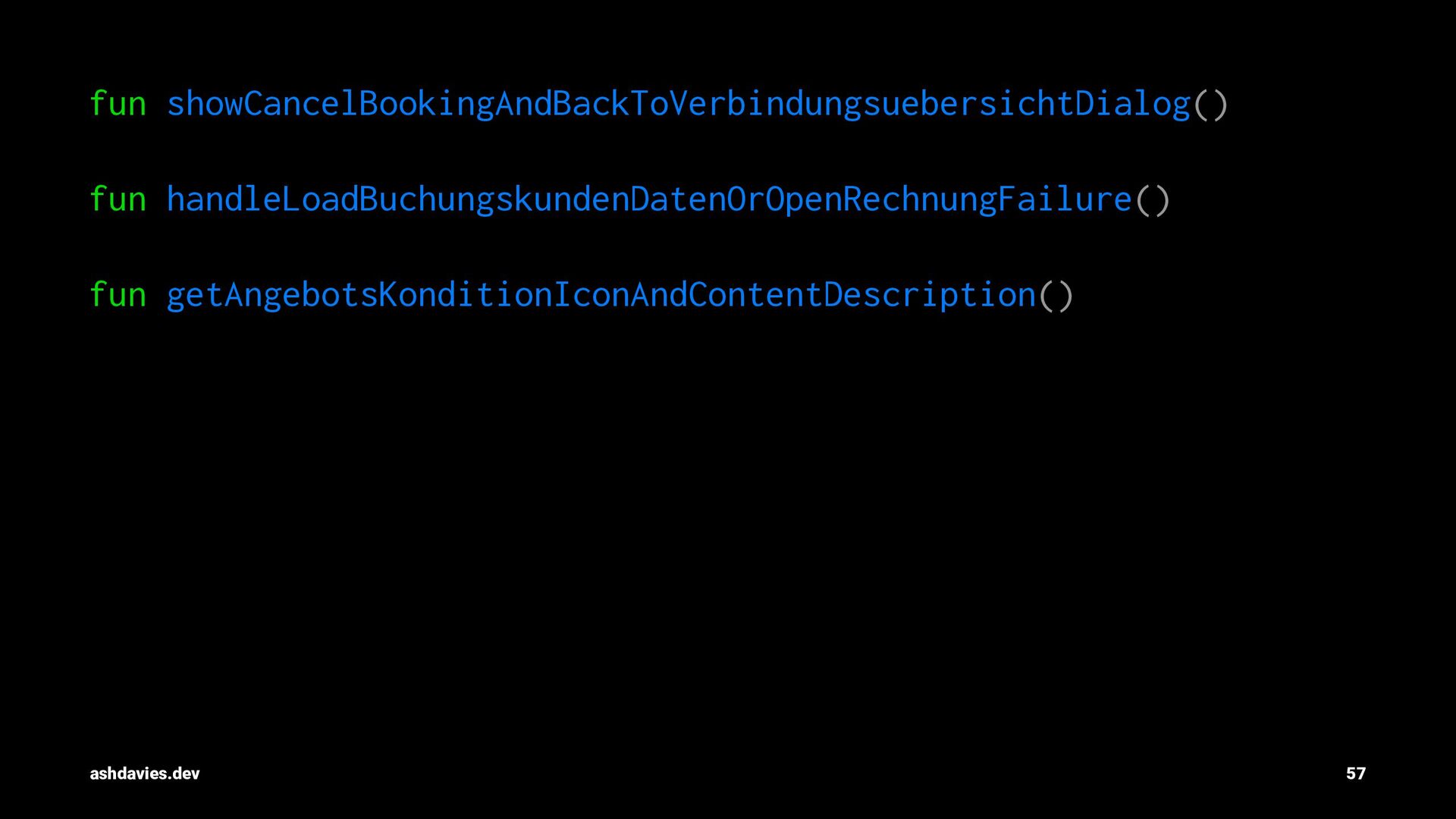Click OrOpen text in second function
Viewport: 1456px width, 819px height.
click(x=785, y=200)
